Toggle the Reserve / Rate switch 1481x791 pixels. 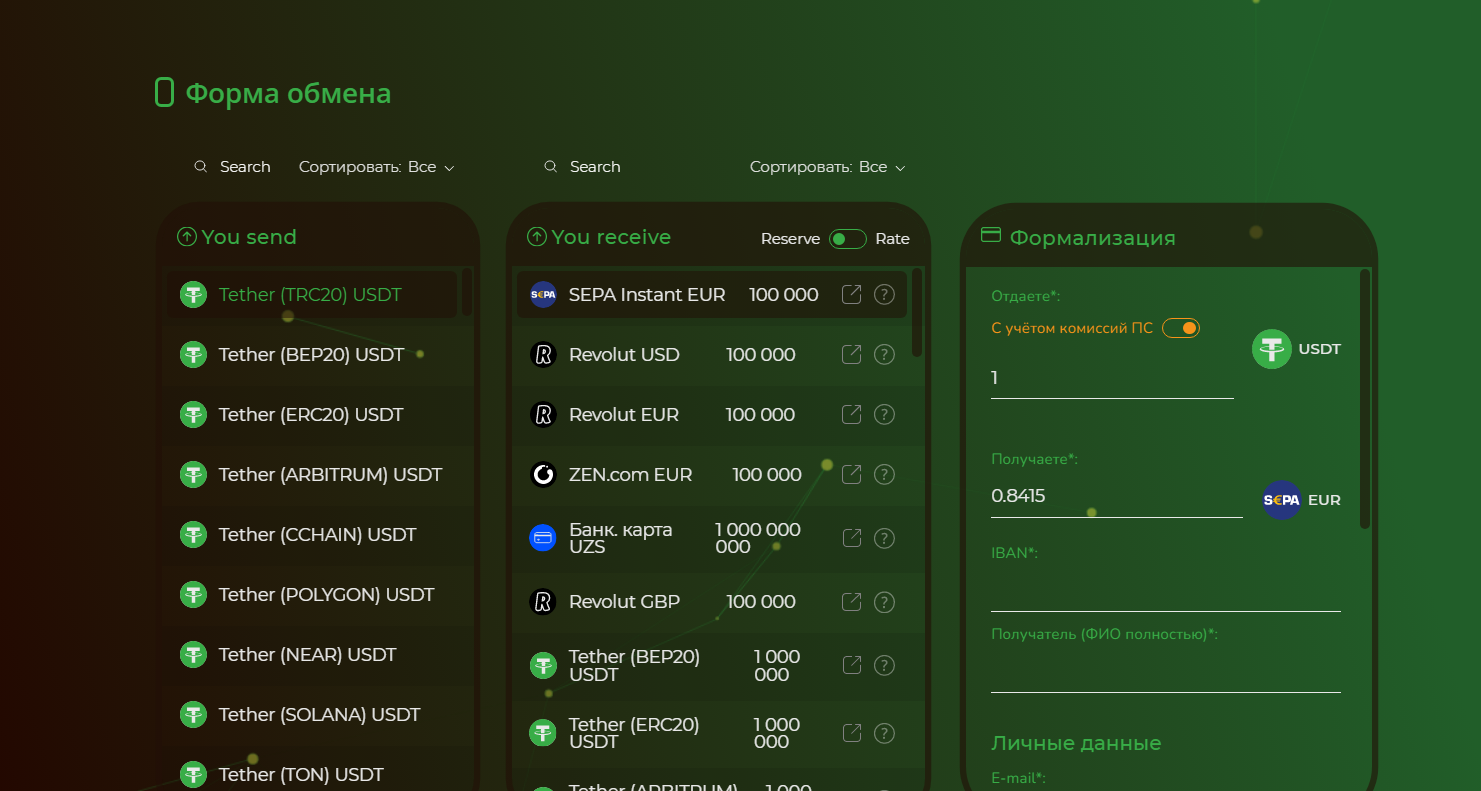(848, 239)
